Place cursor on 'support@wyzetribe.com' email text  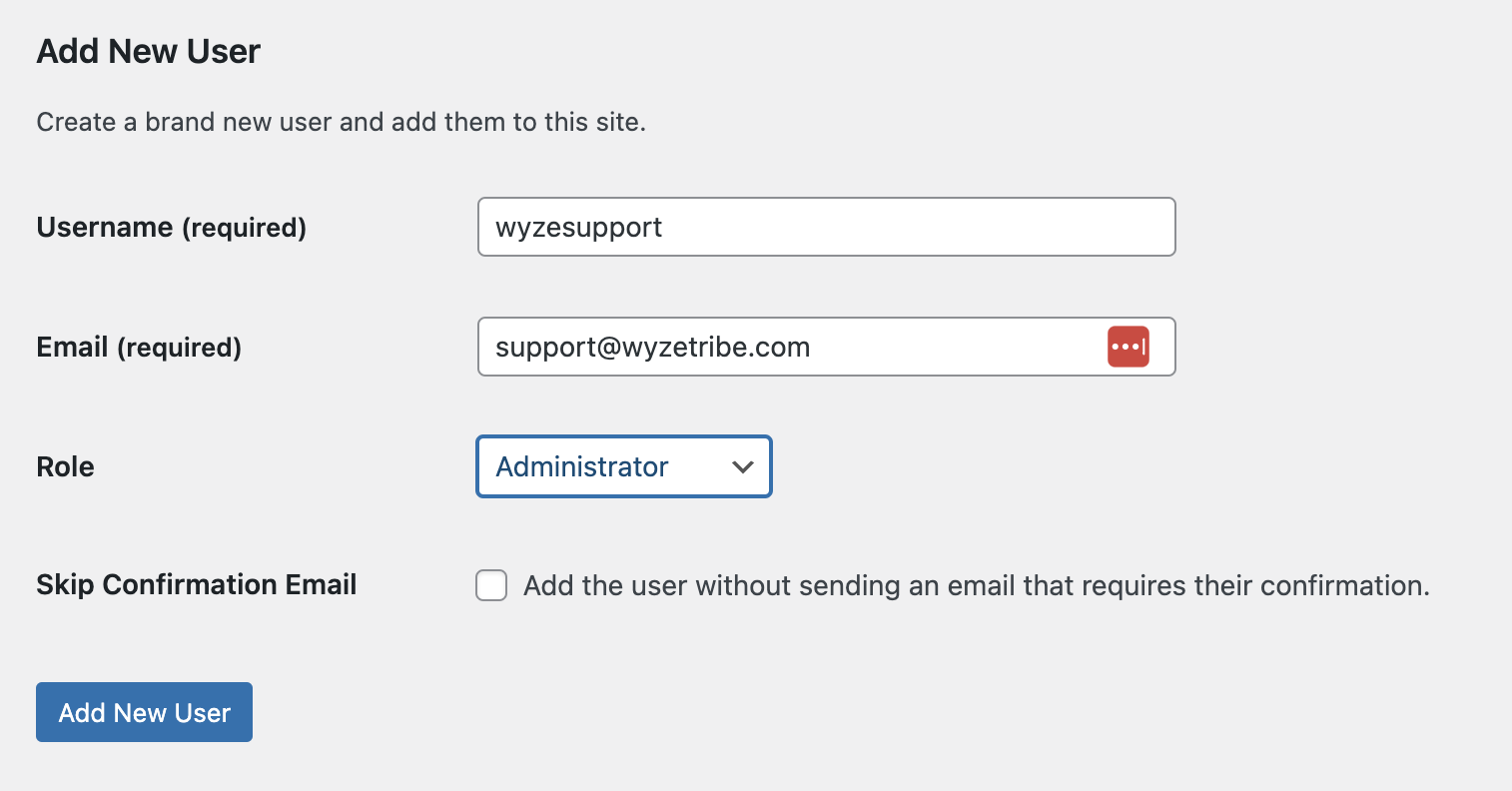click(652, 348)
